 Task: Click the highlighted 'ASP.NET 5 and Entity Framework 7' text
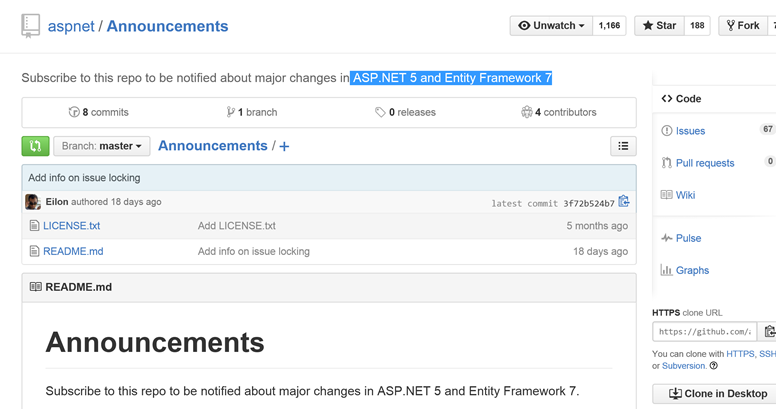[451, 78]
